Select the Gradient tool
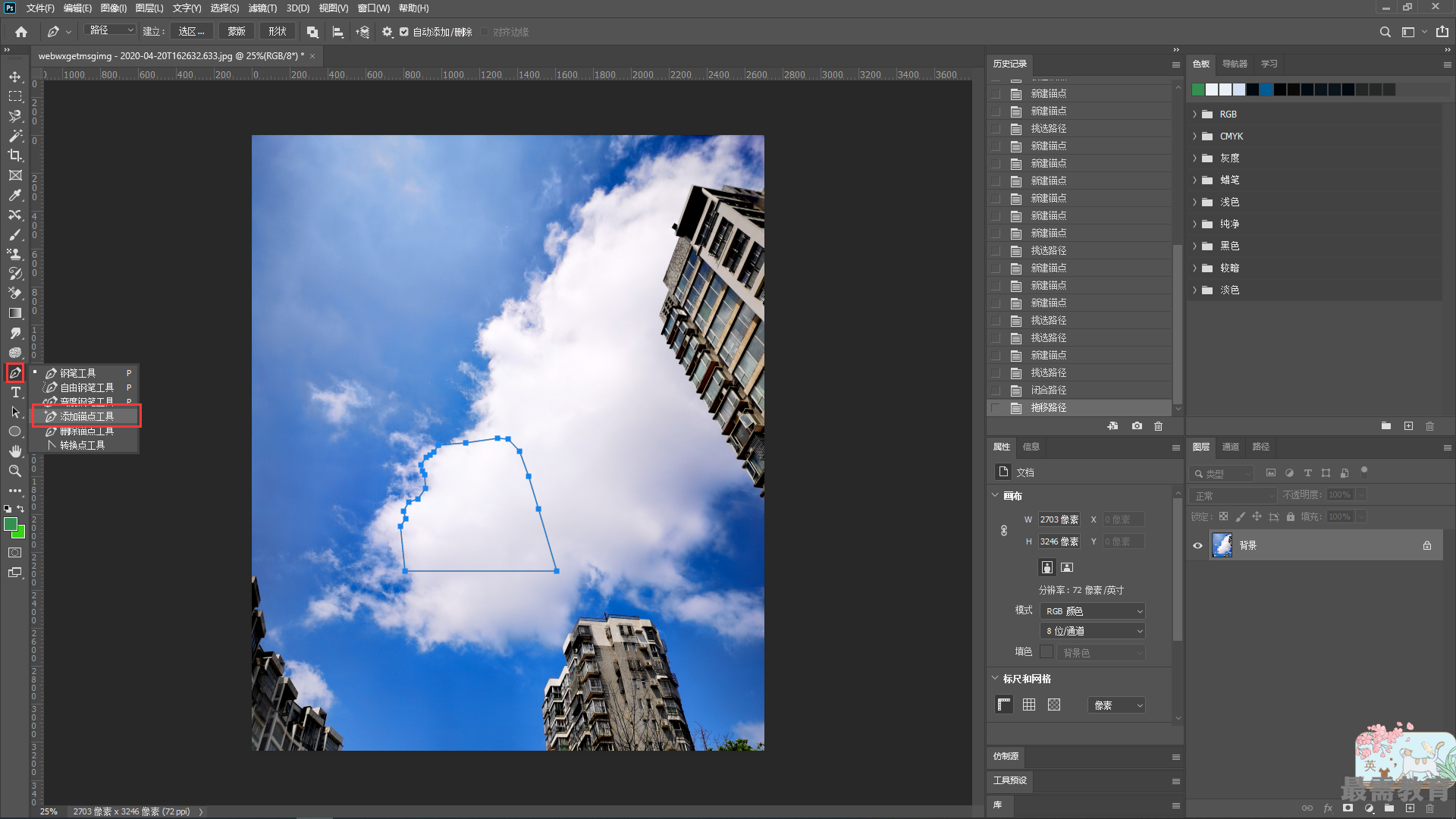This screenshot has width=1456, height=819. [15, 313]
